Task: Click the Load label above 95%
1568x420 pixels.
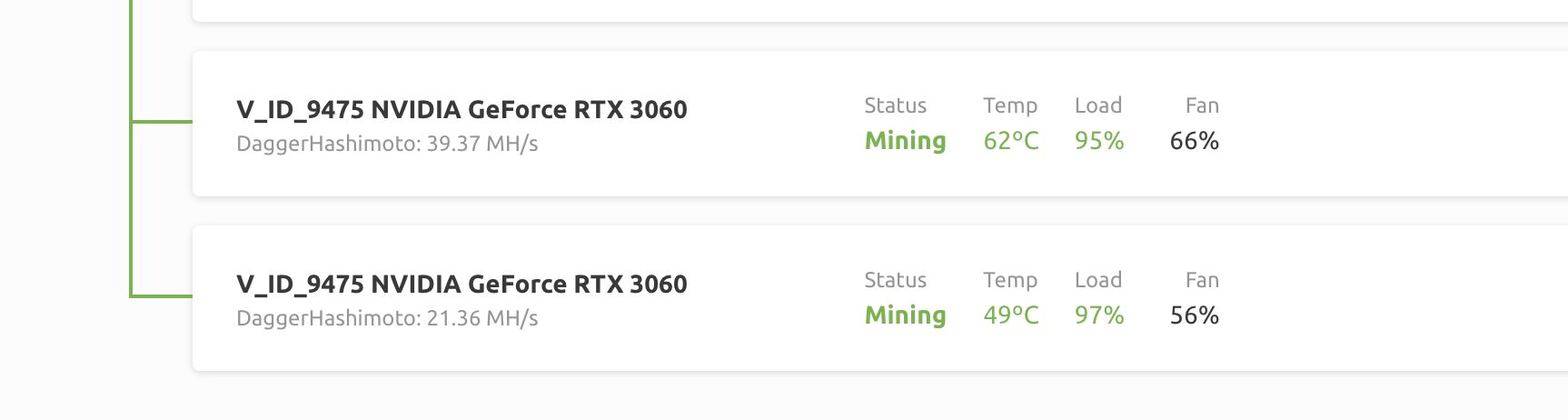Action: point(1098,105)
